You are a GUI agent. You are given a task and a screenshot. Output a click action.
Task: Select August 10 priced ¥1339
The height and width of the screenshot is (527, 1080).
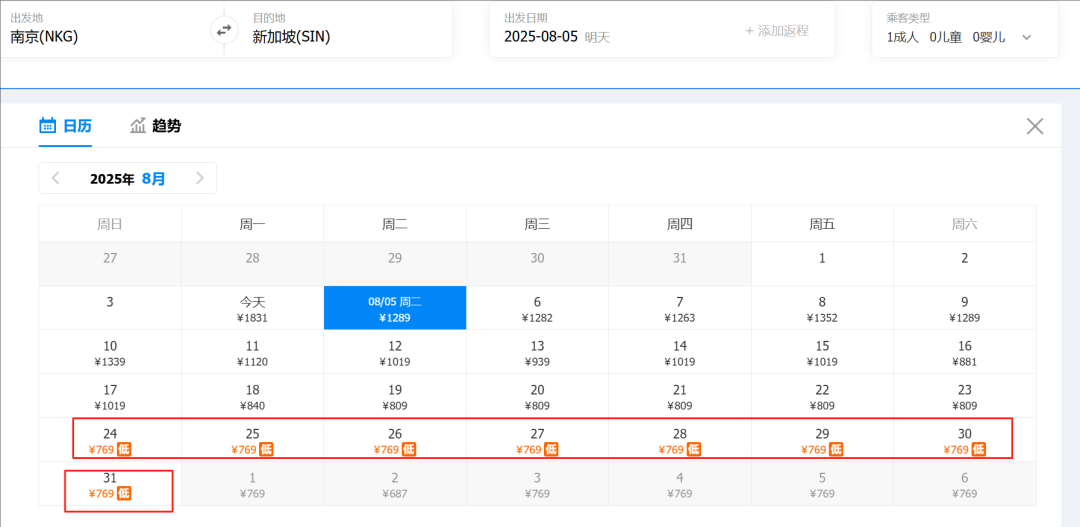[110, 352]
